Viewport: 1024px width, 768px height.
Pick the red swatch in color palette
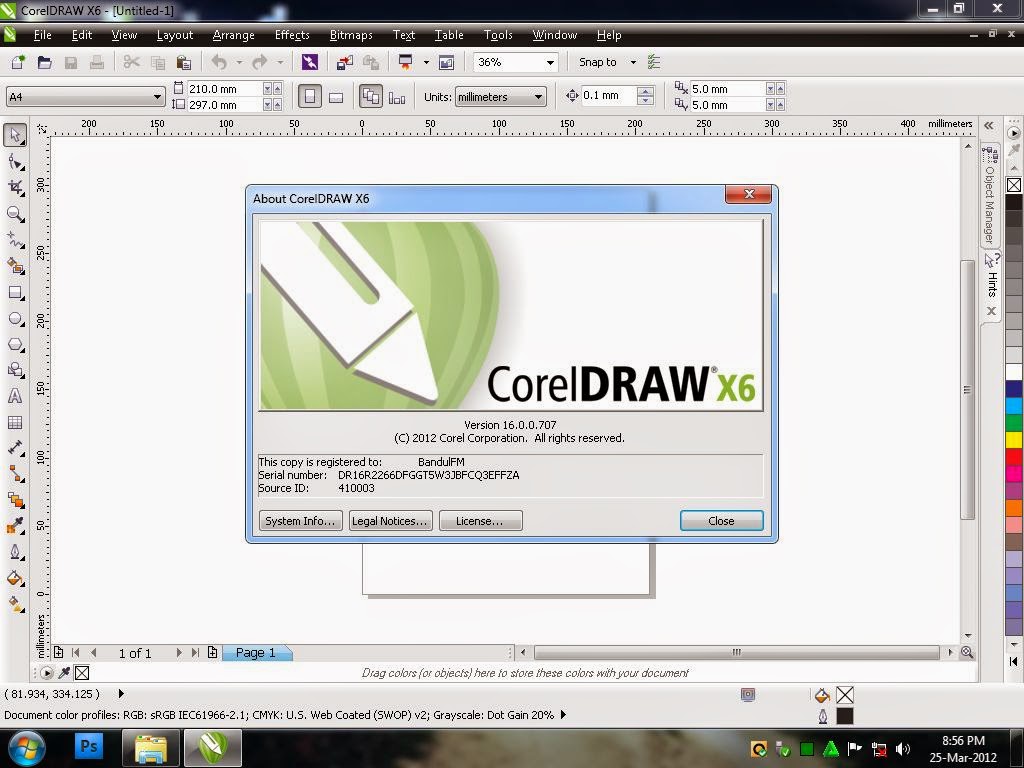[1014, 456]
